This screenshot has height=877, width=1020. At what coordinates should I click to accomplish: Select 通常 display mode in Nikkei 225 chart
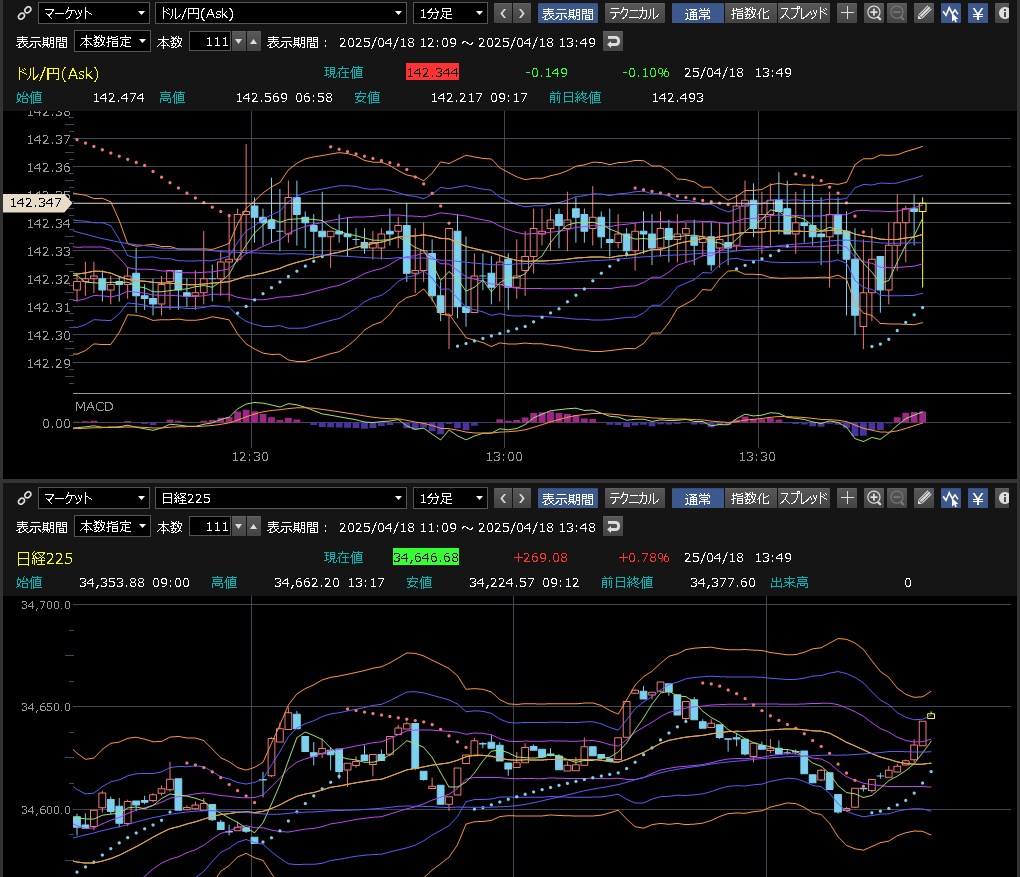(x=697, y=498)
